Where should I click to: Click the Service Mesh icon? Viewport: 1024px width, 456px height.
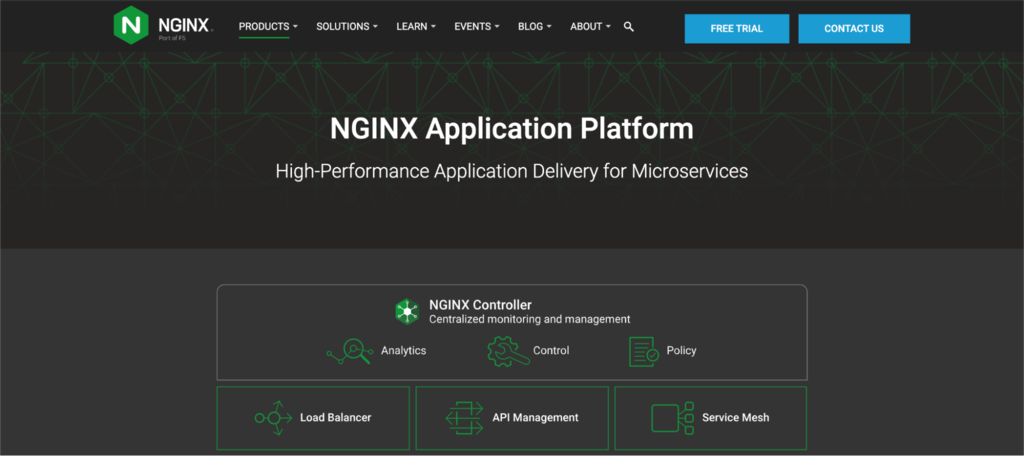(671, 417)
